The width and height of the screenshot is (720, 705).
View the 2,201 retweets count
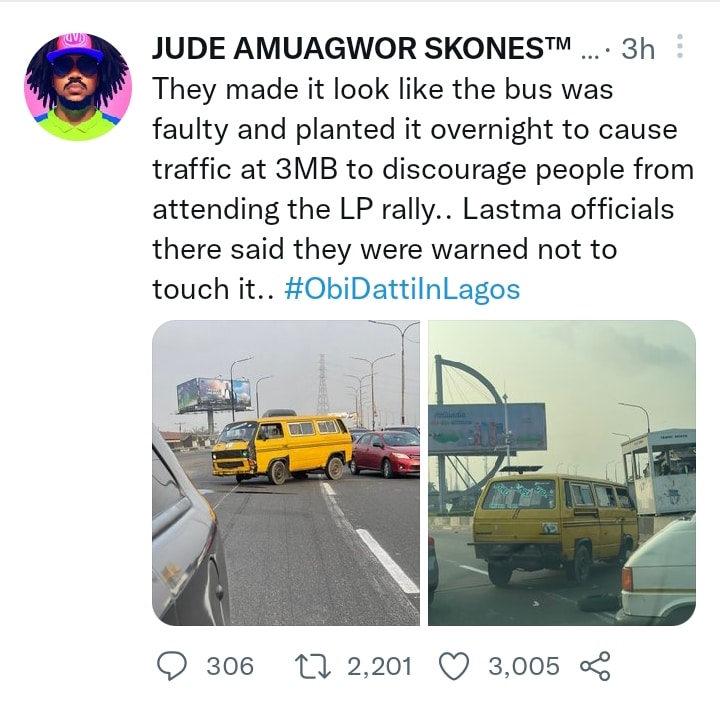pyautogui.click(x=379, y=666)
